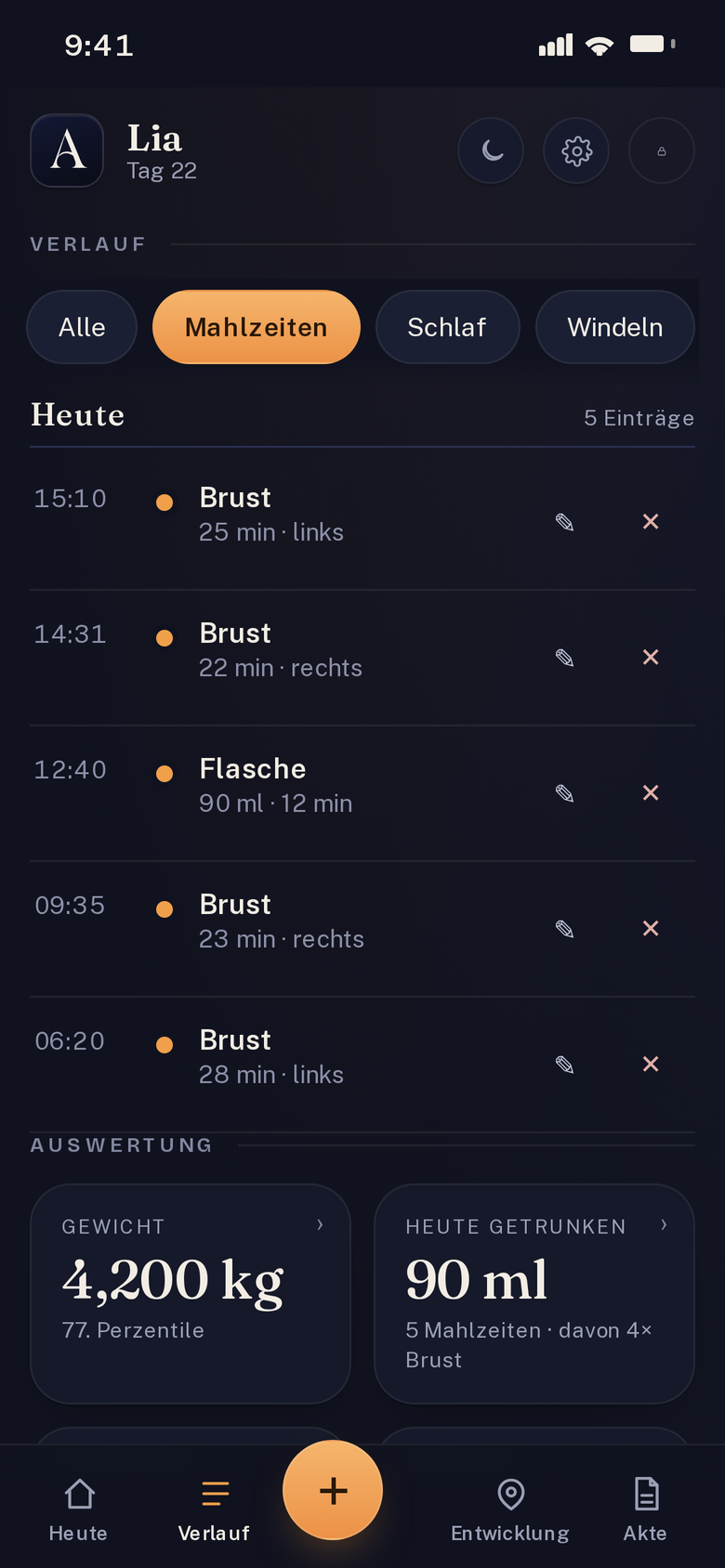Open the Entwicklung tab

(x=510, y=1510)
